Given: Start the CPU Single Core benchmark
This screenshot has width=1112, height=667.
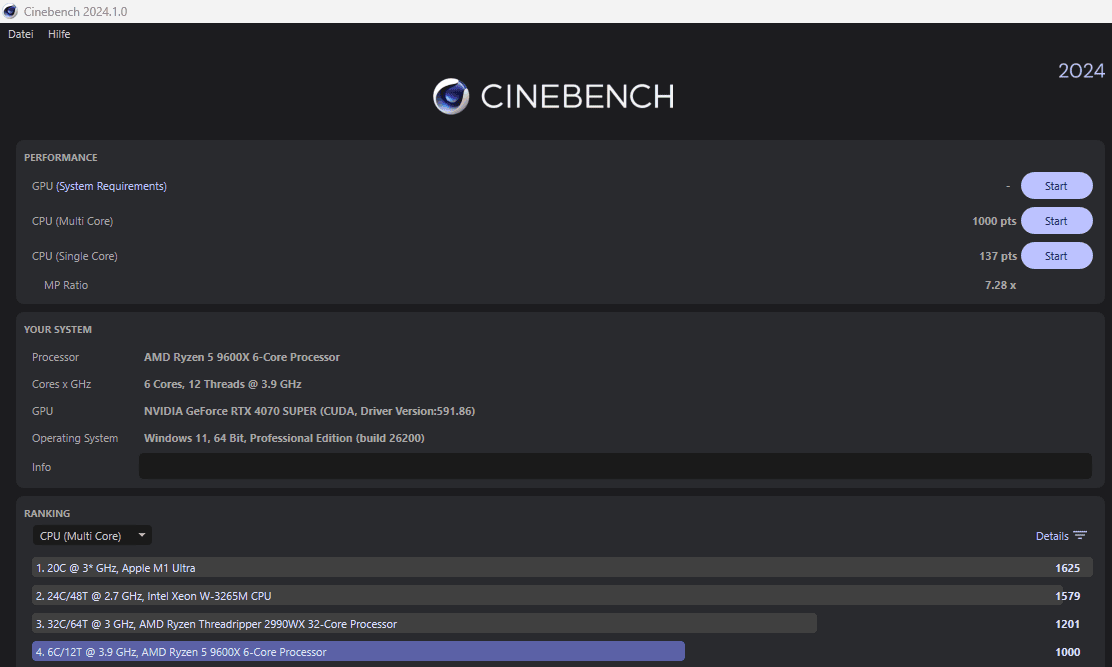Looking at the screenshot, I should pos(1056,256).
